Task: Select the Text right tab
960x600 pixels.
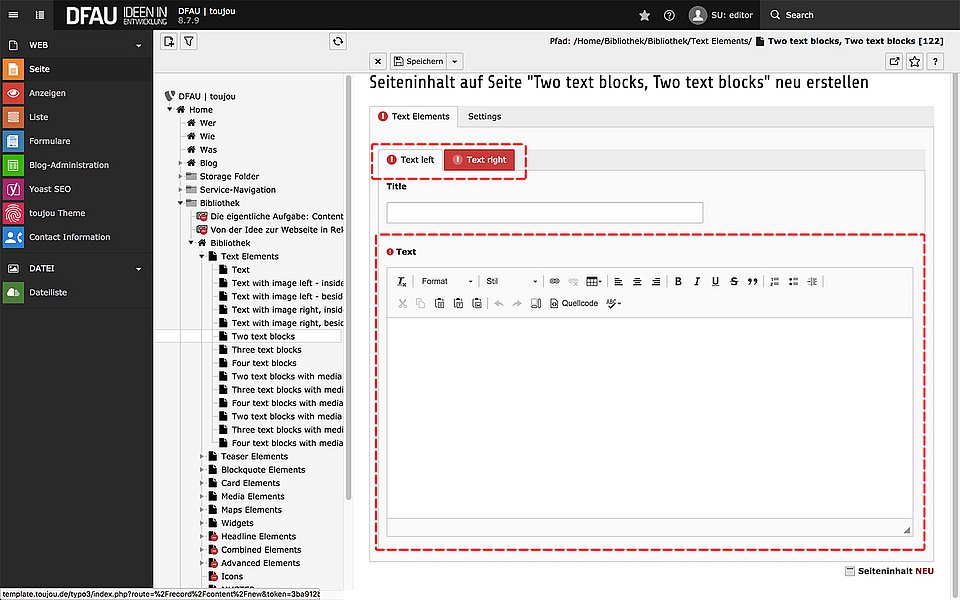Action: tap(479, 160)
